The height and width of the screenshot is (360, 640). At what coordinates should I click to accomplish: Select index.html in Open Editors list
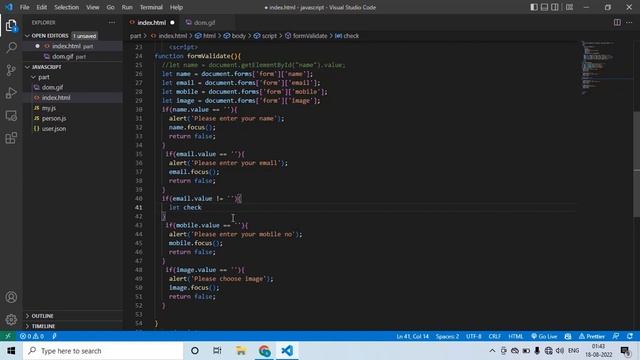click(x=73, y=46)
